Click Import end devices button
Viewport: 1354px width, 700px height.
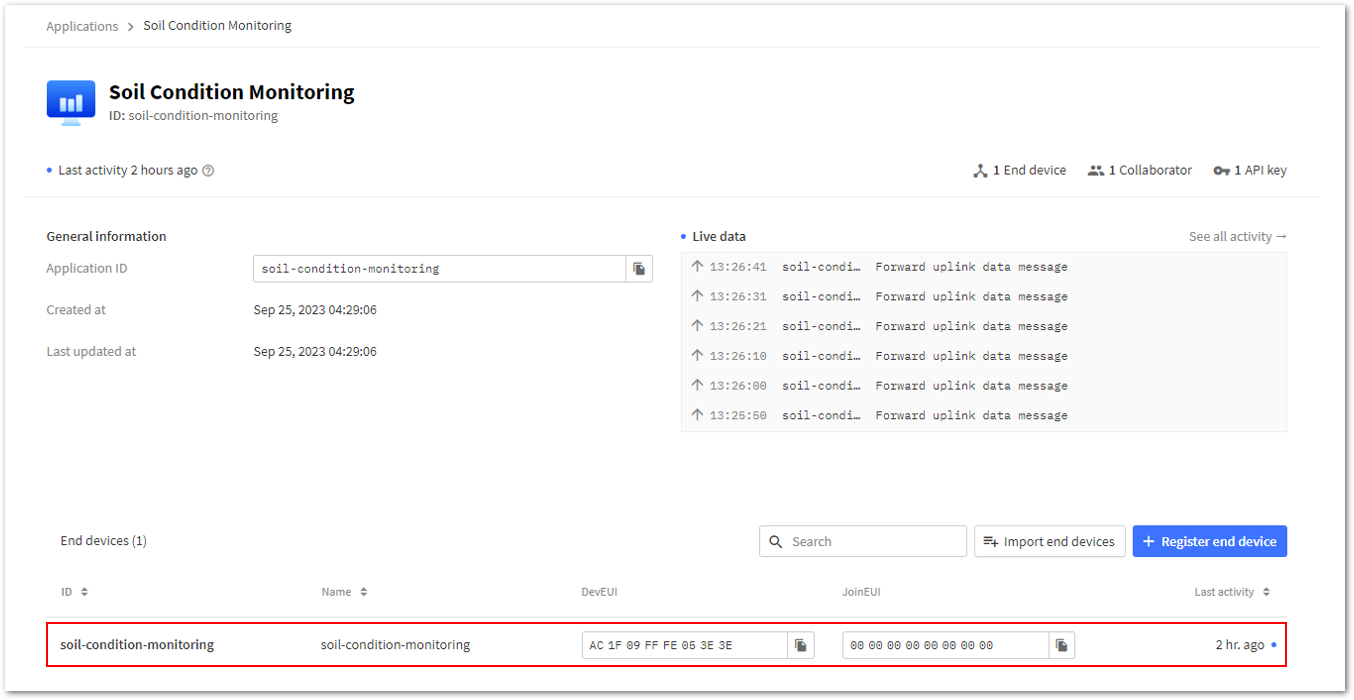1050,541
